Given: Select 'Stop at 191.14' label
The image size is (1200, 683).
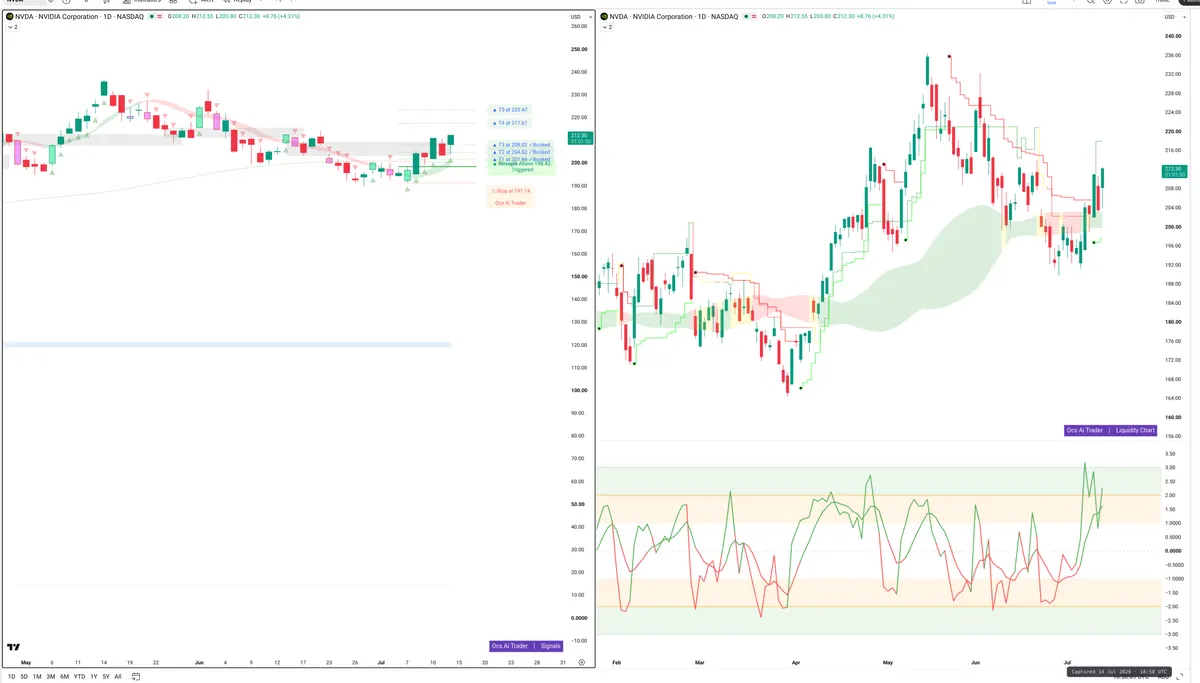Looking at the screenshot, I should coord(510,191).
